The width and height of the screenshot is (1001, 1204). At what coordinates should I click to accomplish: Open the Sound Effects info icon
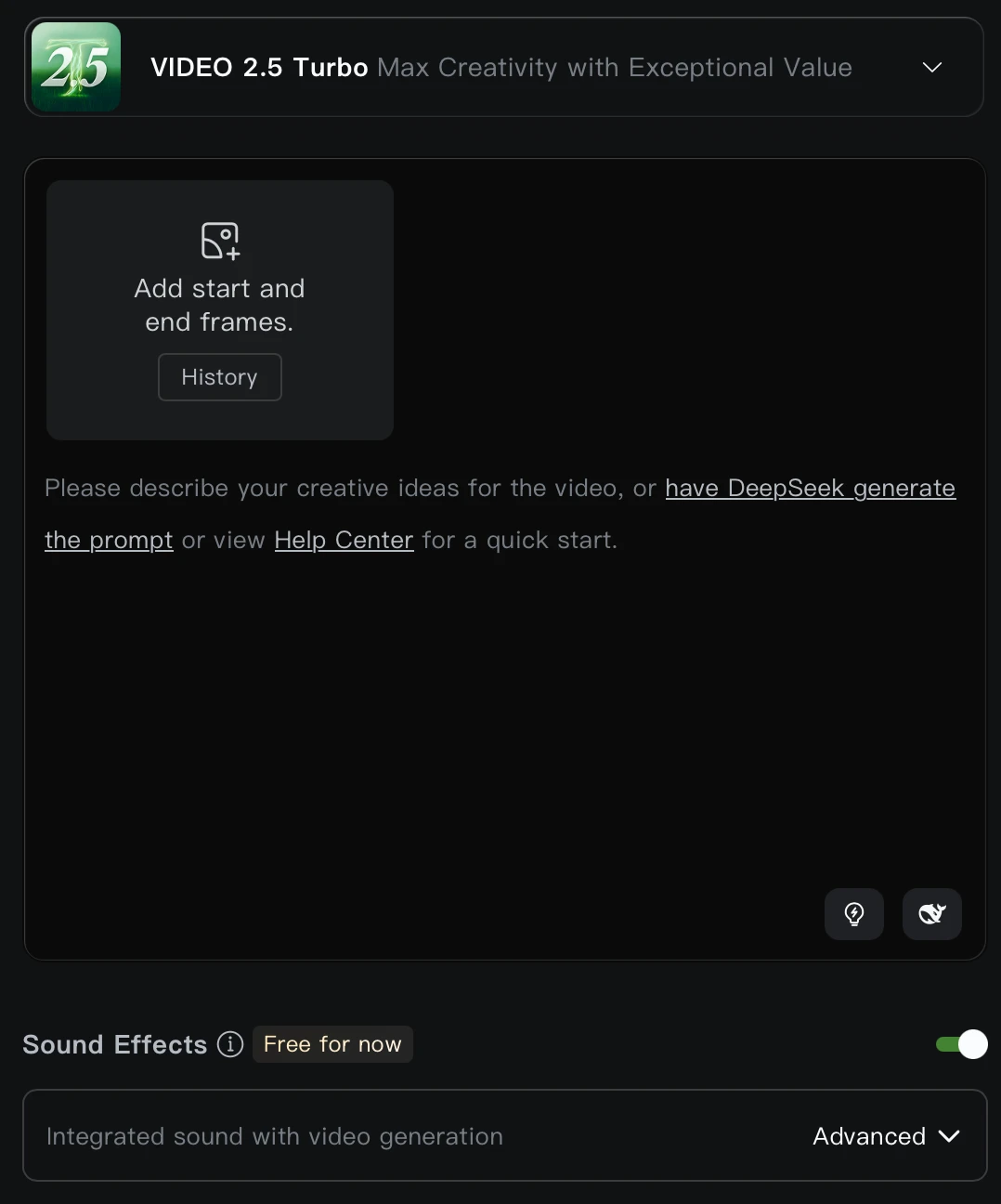pos(230,1044)
